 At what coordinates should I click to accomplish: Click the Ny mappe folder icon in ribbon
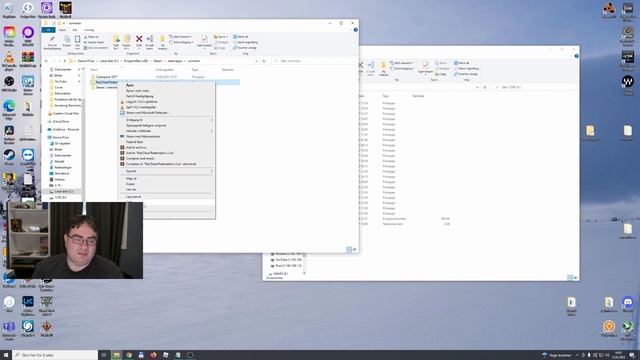tap(162, 40)
